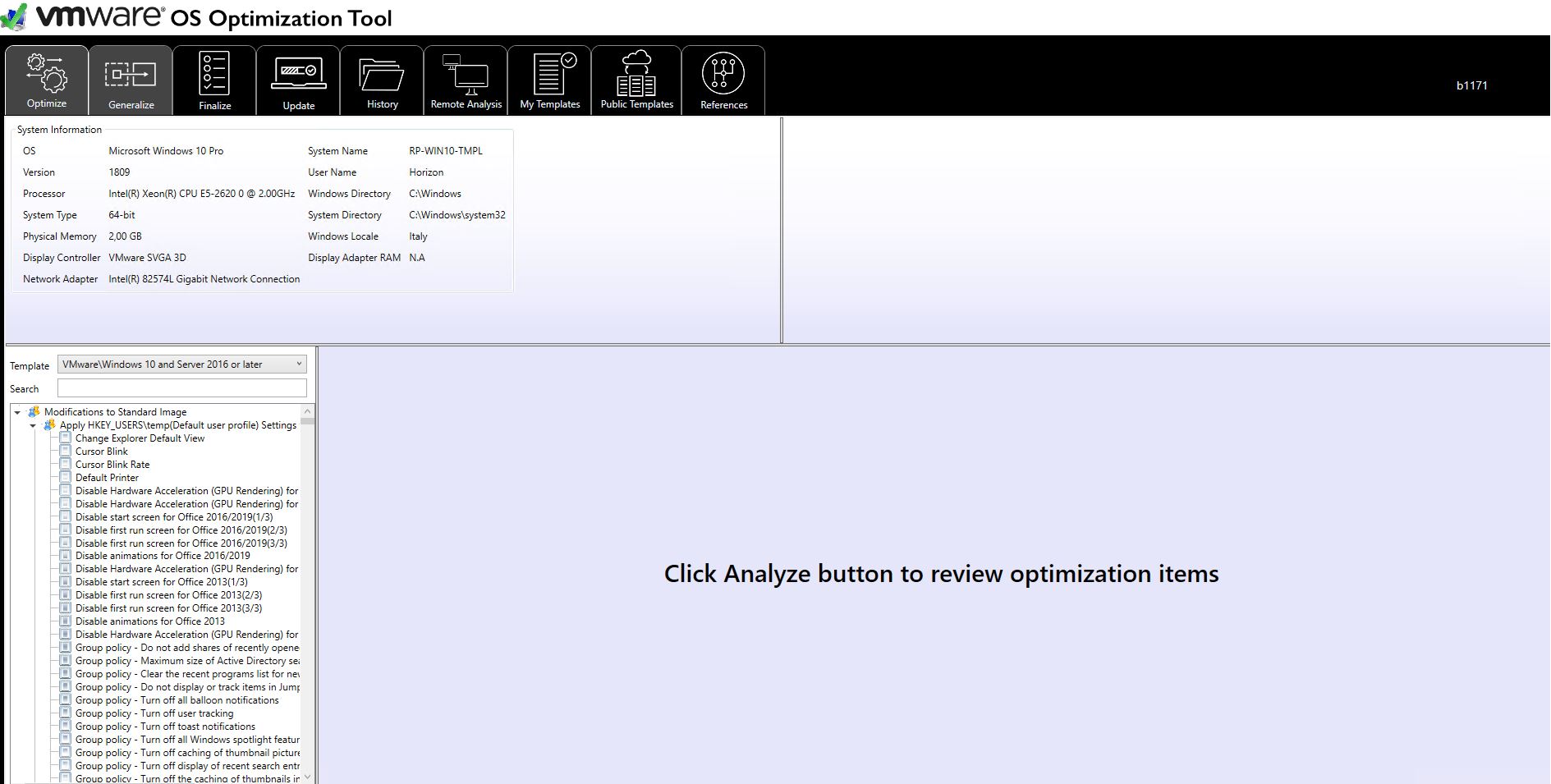
Task: Open the Public Templates cloud icon
Action: click(636, 73)
